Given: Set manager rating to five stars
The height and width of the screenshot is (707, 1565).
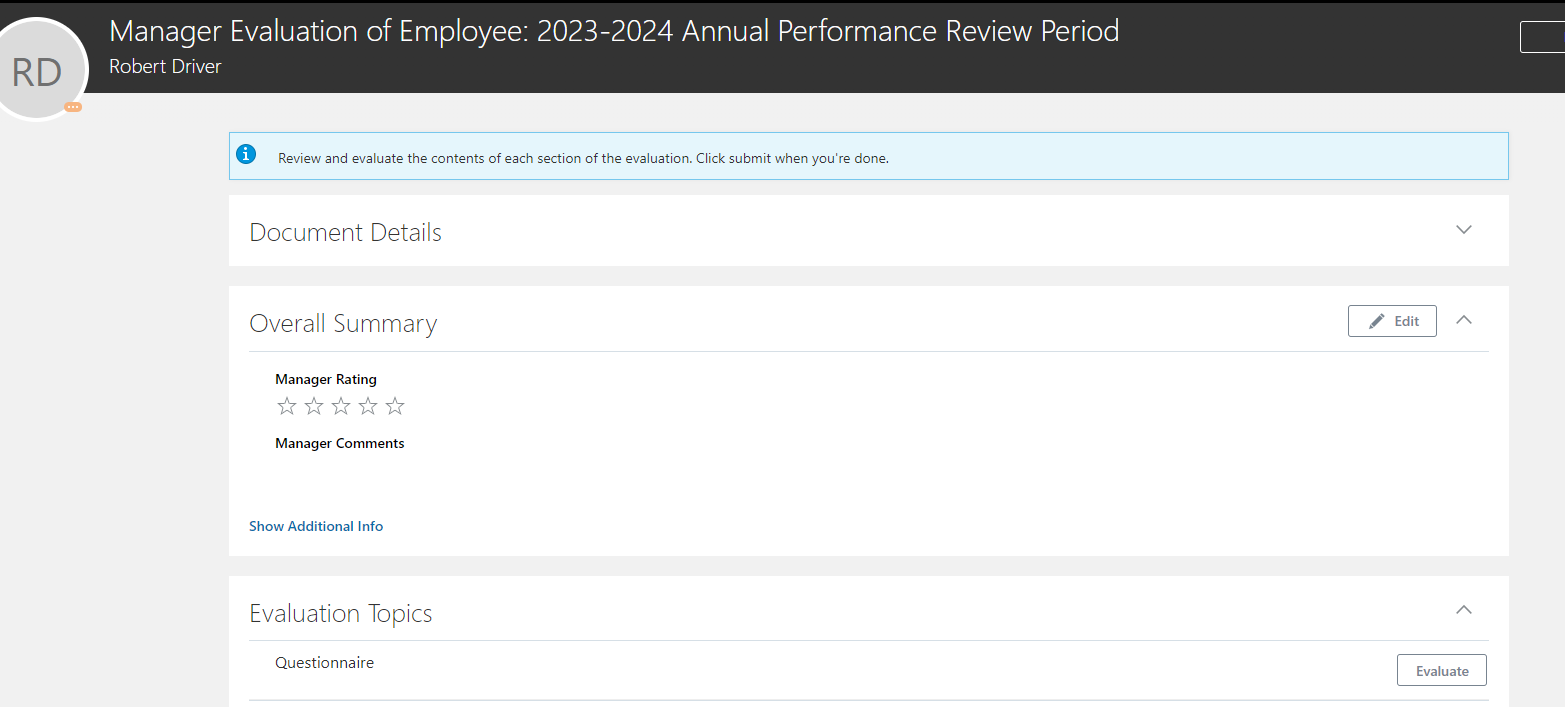Looking at the screenshot, I should [395, 406].
